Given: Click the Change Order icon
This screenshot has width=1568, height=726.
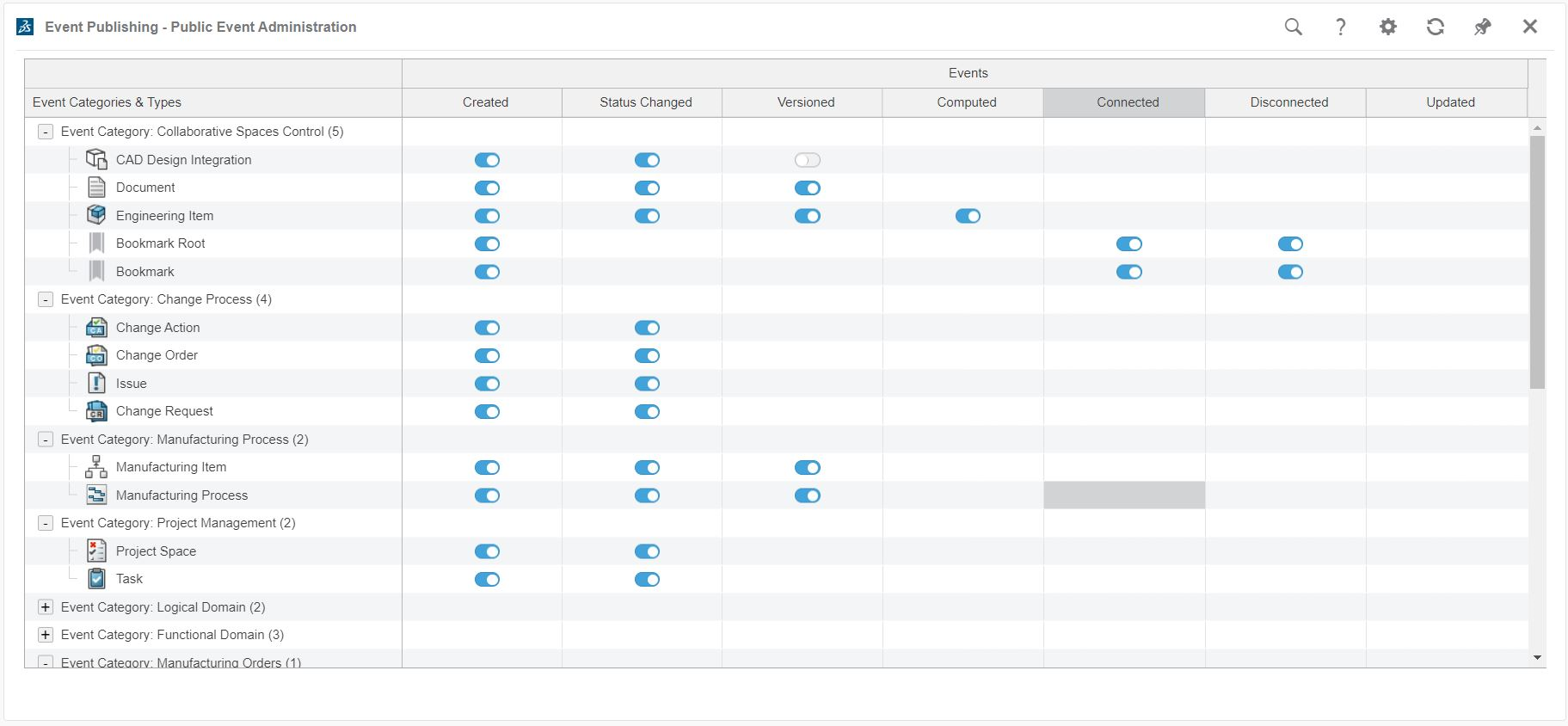Looking at the screenshot, I should (x=96, y=355).
